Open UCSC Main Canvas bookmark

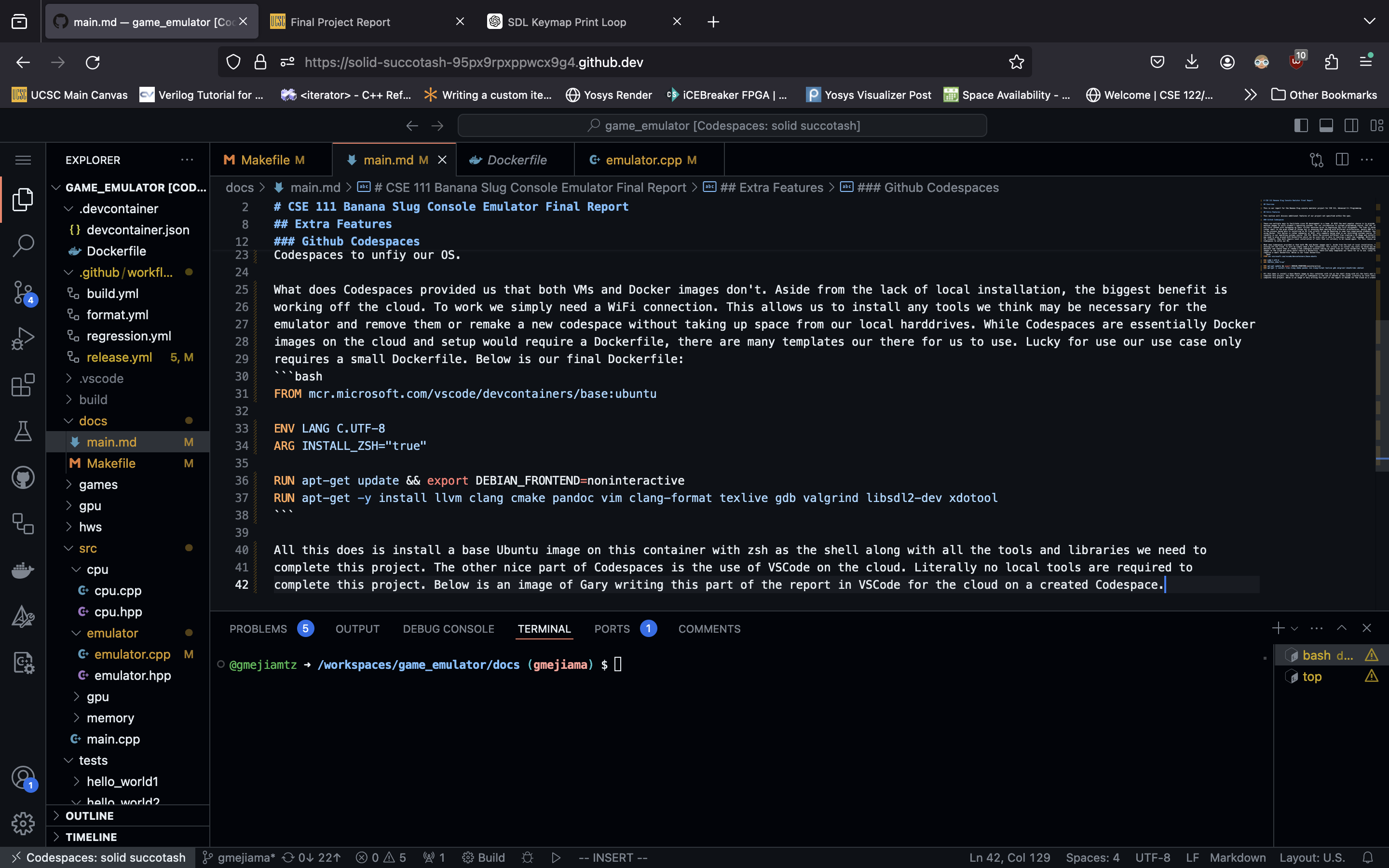pos(69,95)
